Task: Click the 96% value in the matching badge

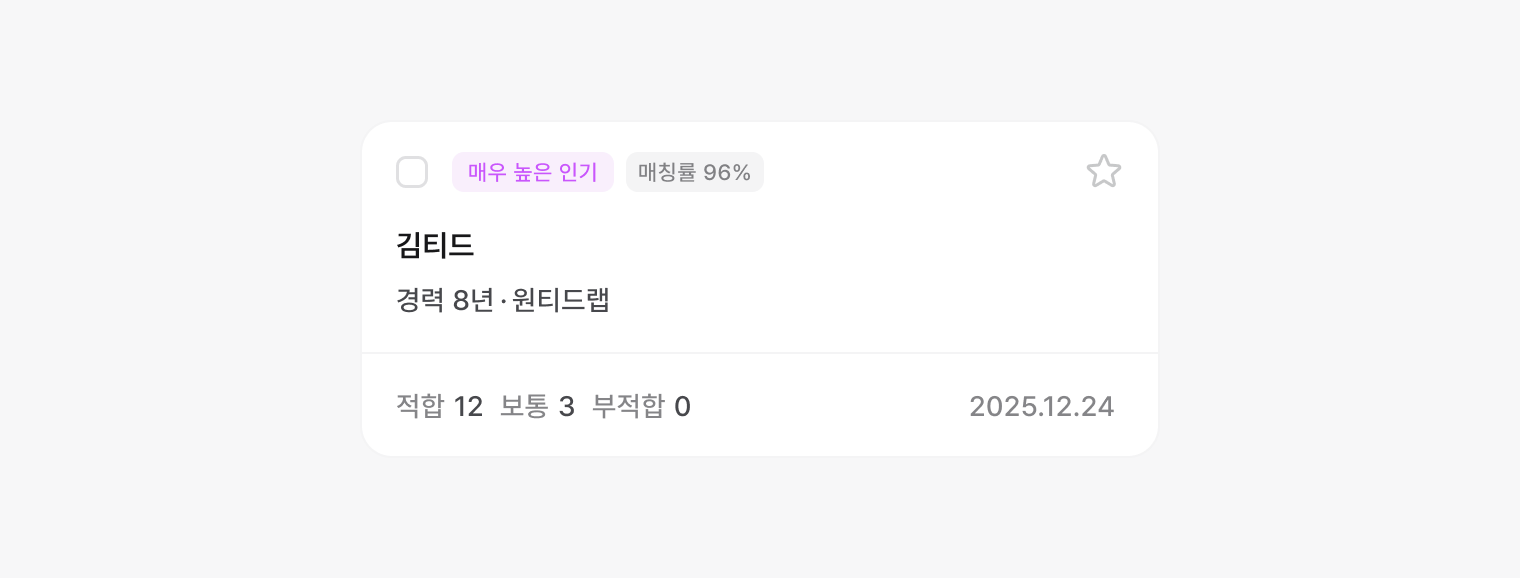Action: tap(727, 172)
